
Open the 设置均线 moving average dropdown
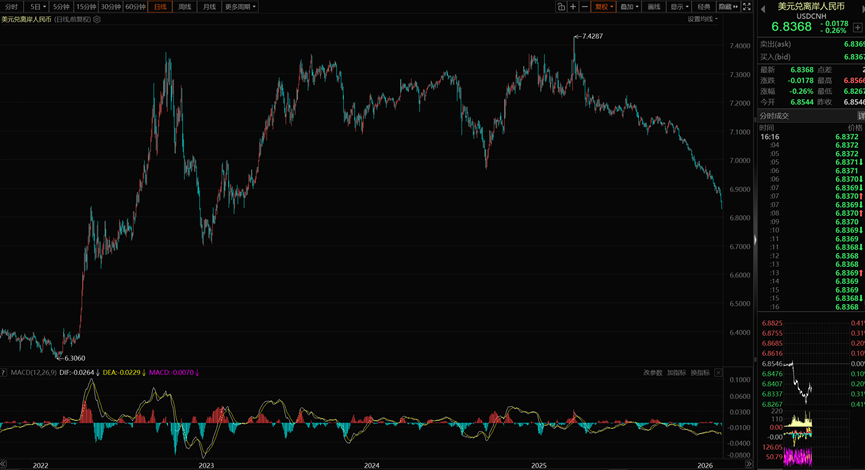point(695,19)
